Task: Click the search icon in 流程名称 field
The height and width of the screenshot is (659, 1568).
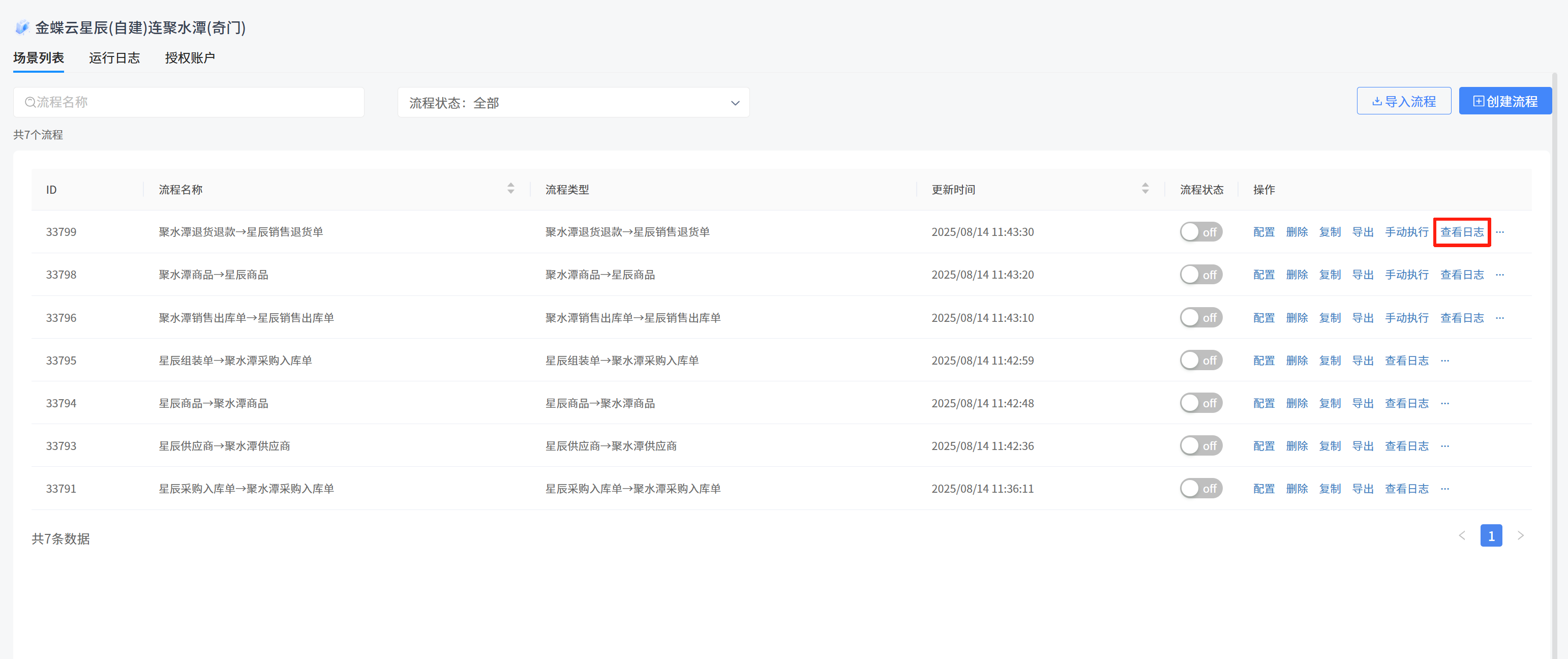Action: [x=30, y=102]
